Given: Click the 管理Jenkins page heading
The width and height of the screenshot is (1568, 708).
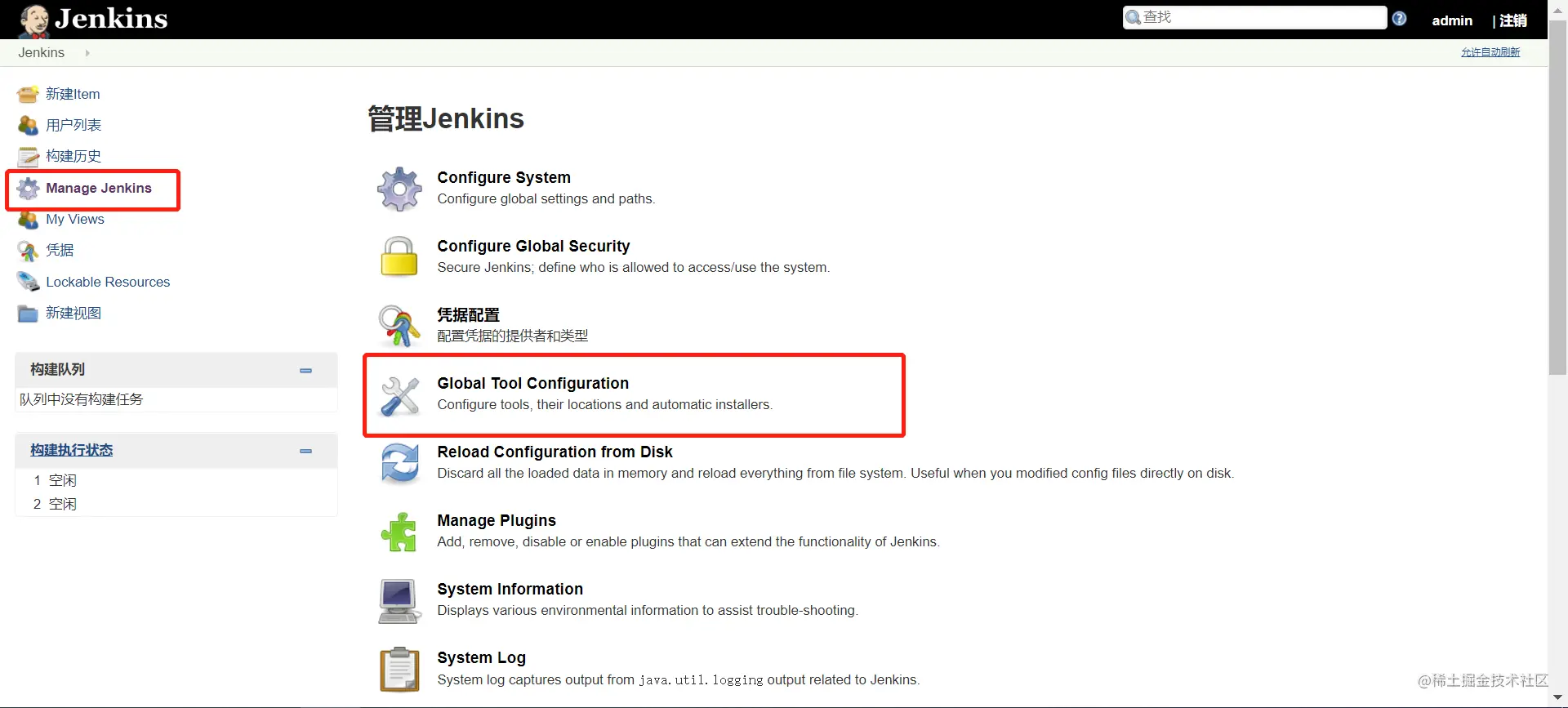Looking at the screenshot, I should click(446, 118).
